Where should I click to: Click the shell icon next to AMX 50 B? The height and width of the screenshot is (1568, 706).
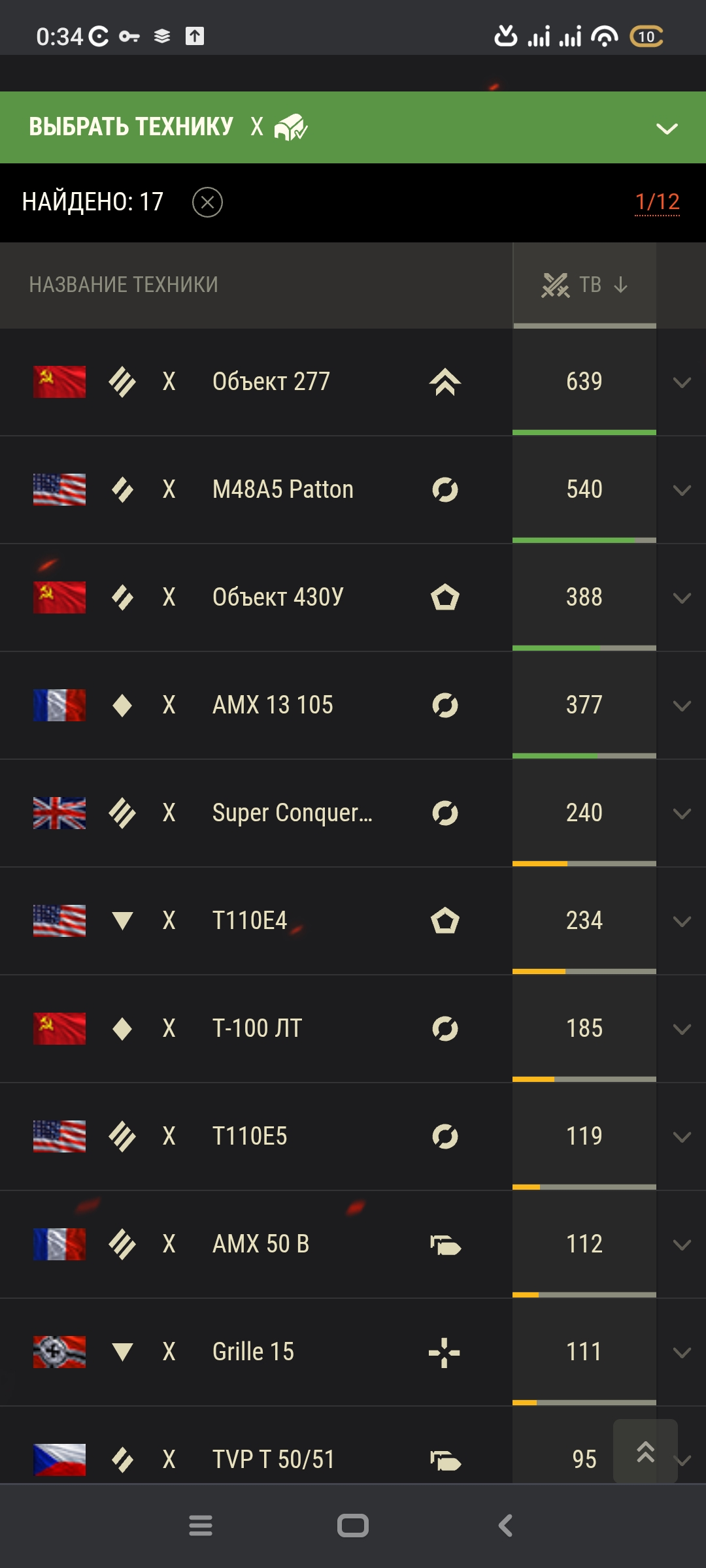click(x=445, y=1245)
